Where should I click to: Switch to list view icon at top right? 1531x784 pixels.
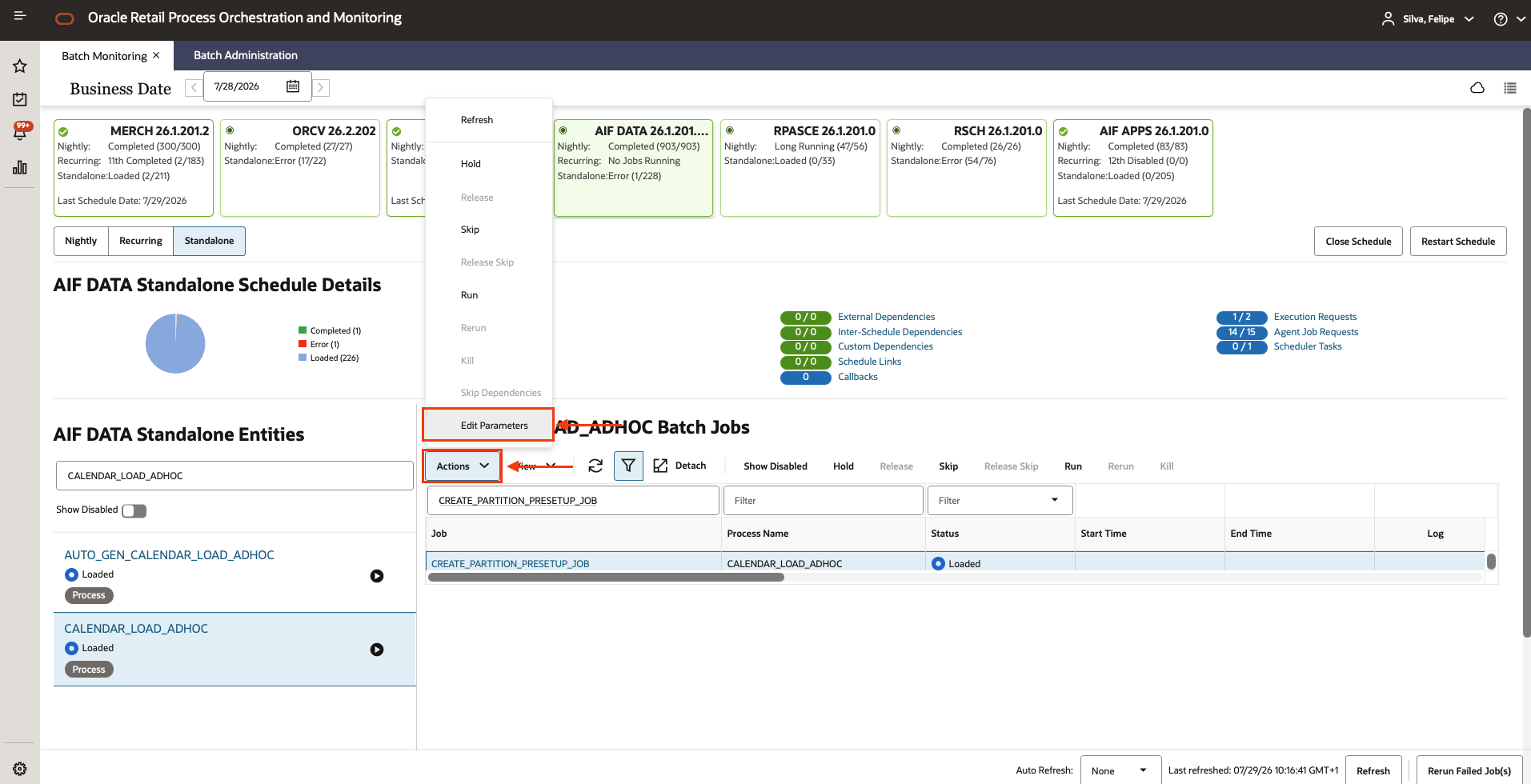click(x=1510, y=88)
